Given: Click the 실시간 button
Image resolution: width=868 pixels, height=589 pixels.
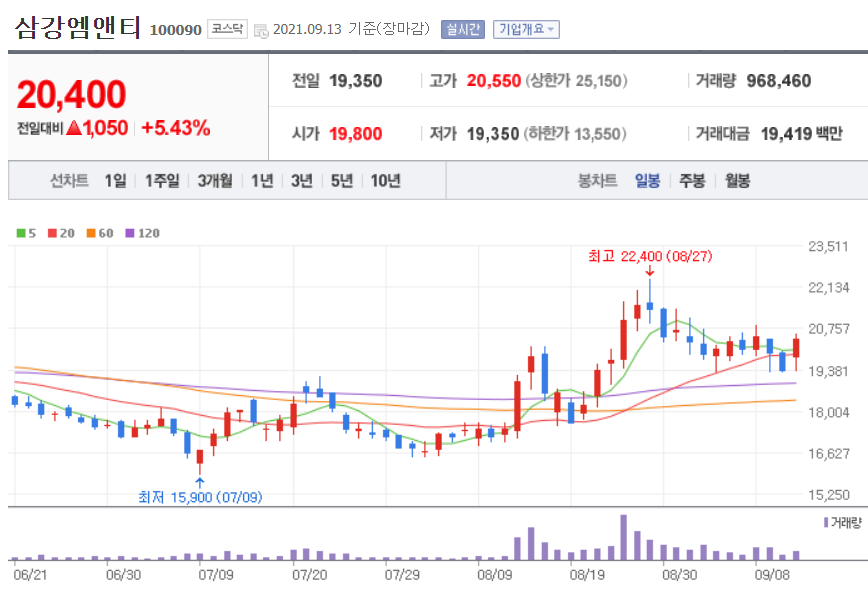Looking at the screenshot, I should coord(463,29).
